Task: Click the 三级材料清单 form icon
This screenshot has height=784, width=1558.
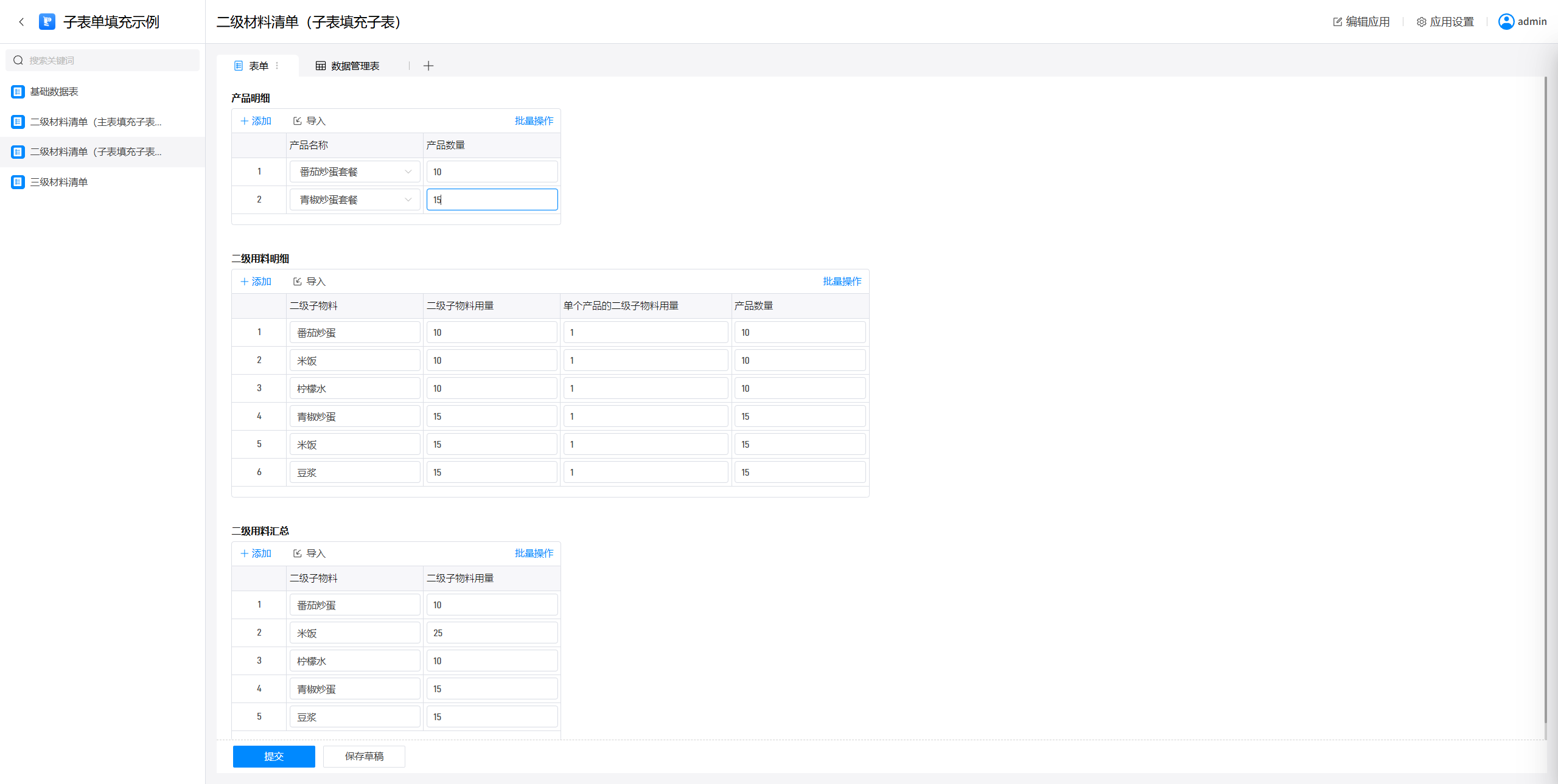Action: [18, 182]
